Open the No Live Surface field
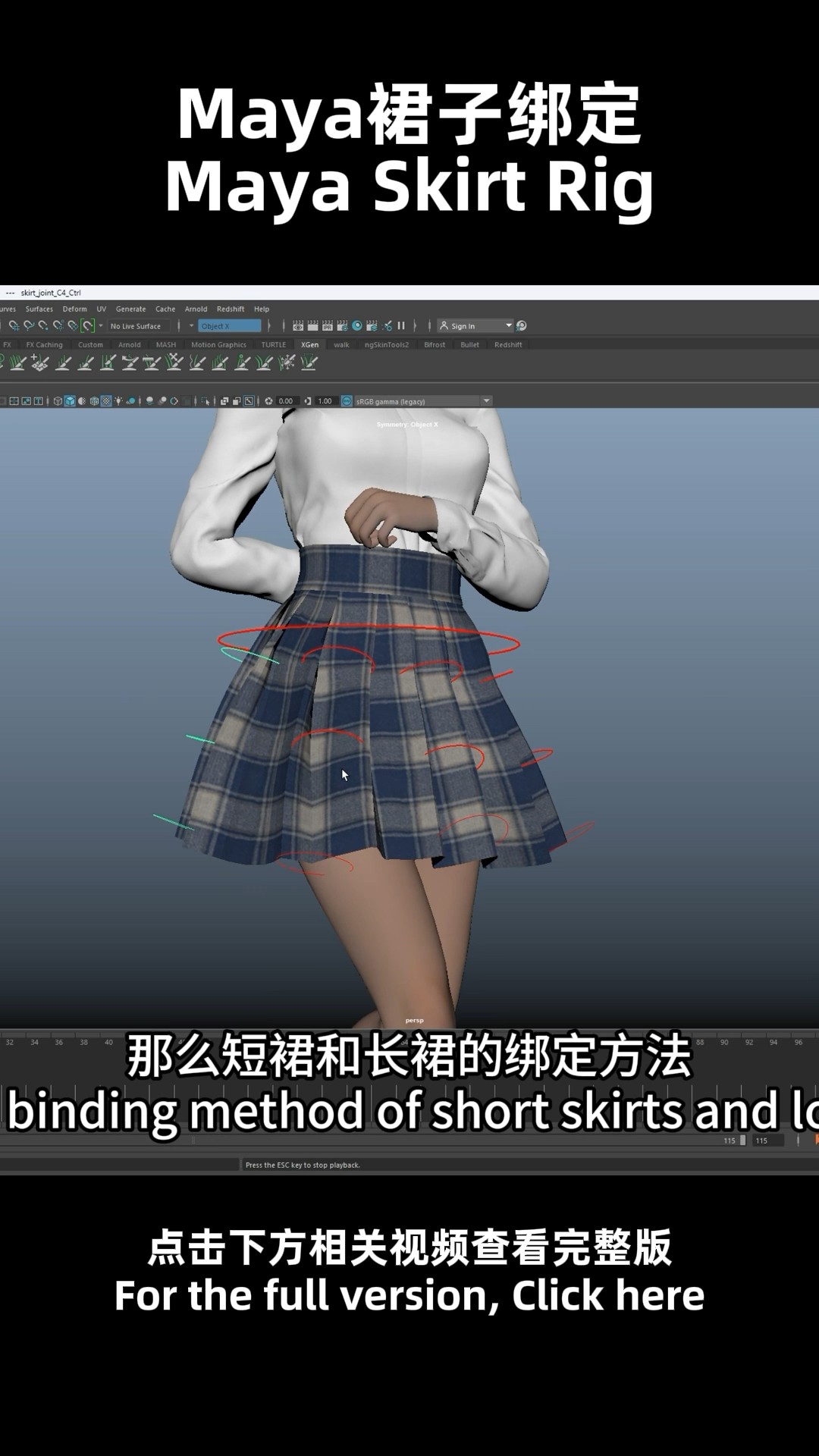This screenshot has width=819, height=1456. click(x=137, y=325)
